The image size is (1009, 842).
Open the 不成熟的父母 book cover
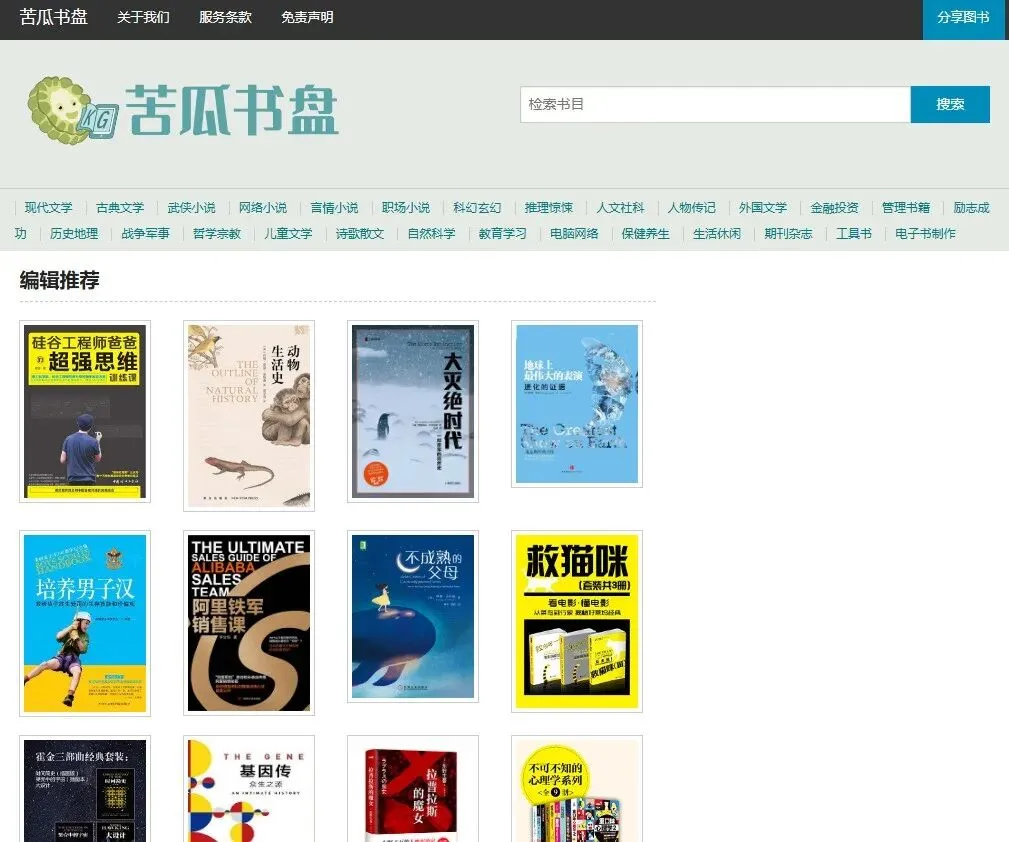pyautogui.click(x=413, y=616)
